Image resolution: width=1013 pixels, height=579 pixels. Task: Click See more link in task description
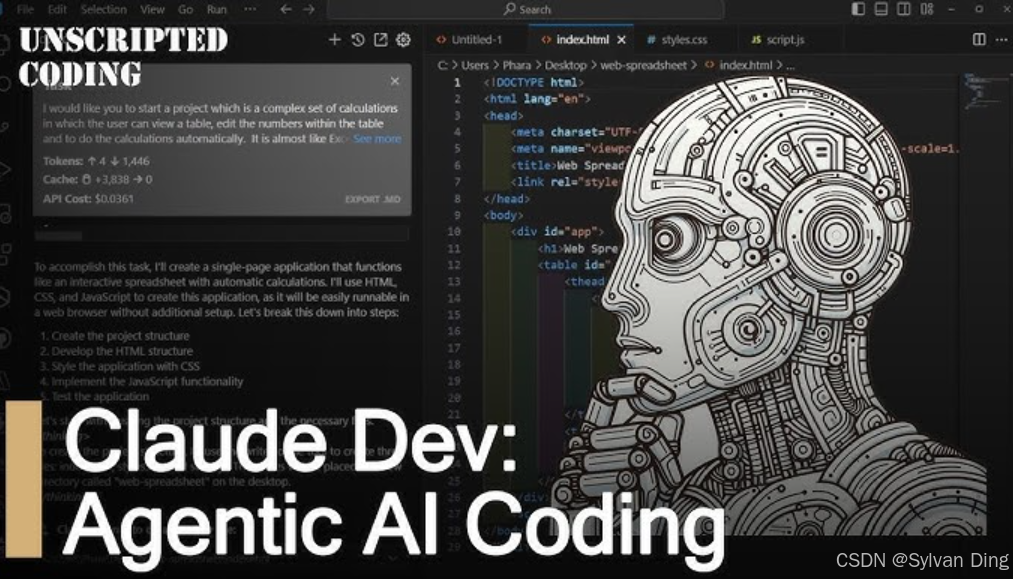pos(377,138)
